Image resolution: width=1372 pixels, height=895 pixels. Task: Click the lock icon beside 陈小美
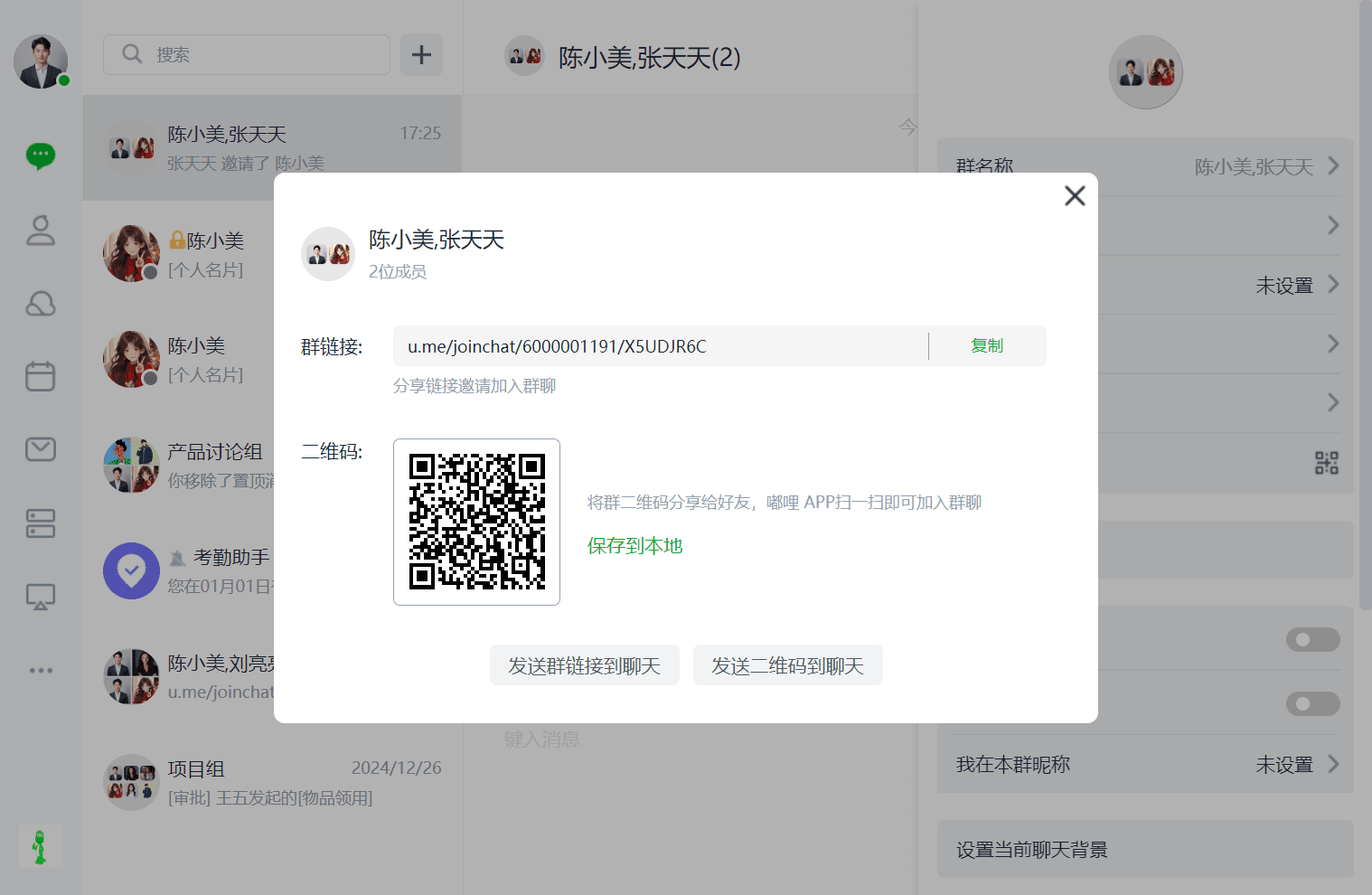point(177,240)
